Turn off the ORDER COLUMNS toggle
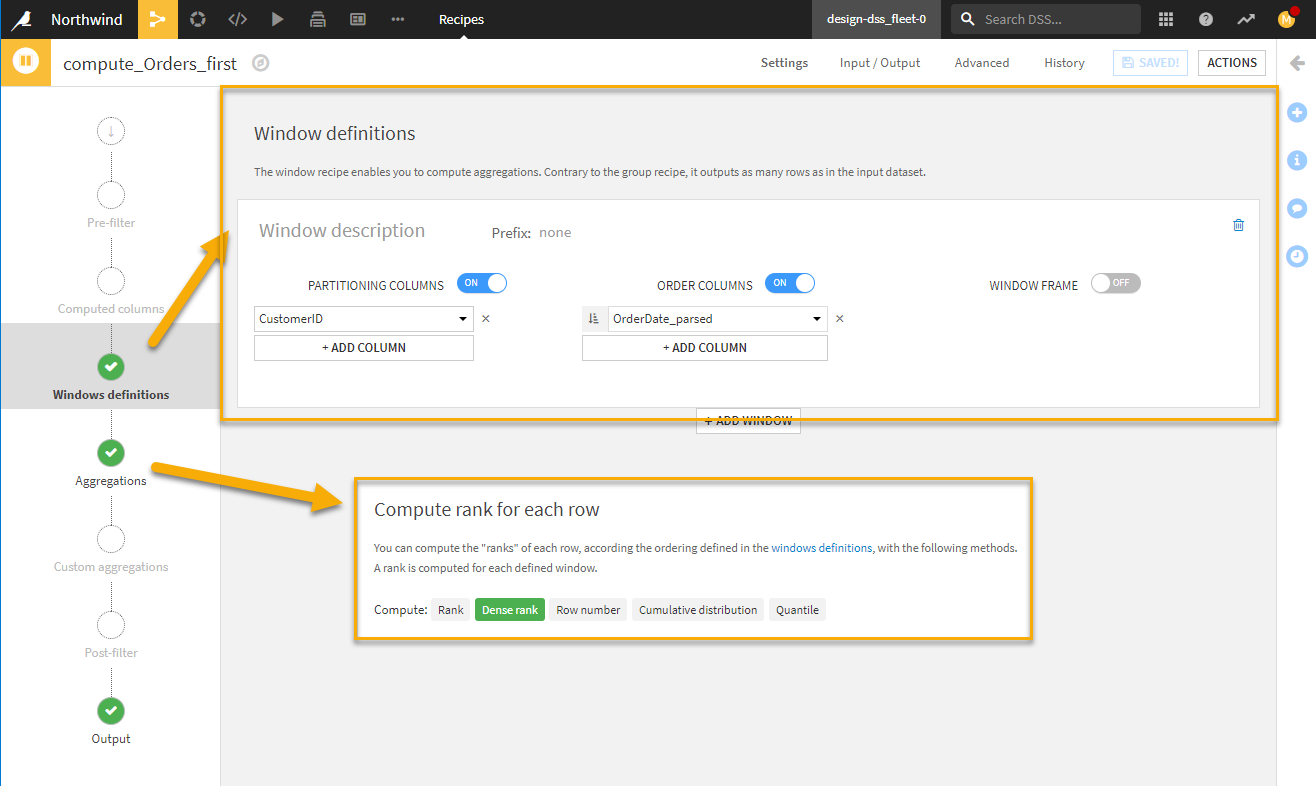The image size is (1316, 786). pyautogui.click(x=790, y=283)
